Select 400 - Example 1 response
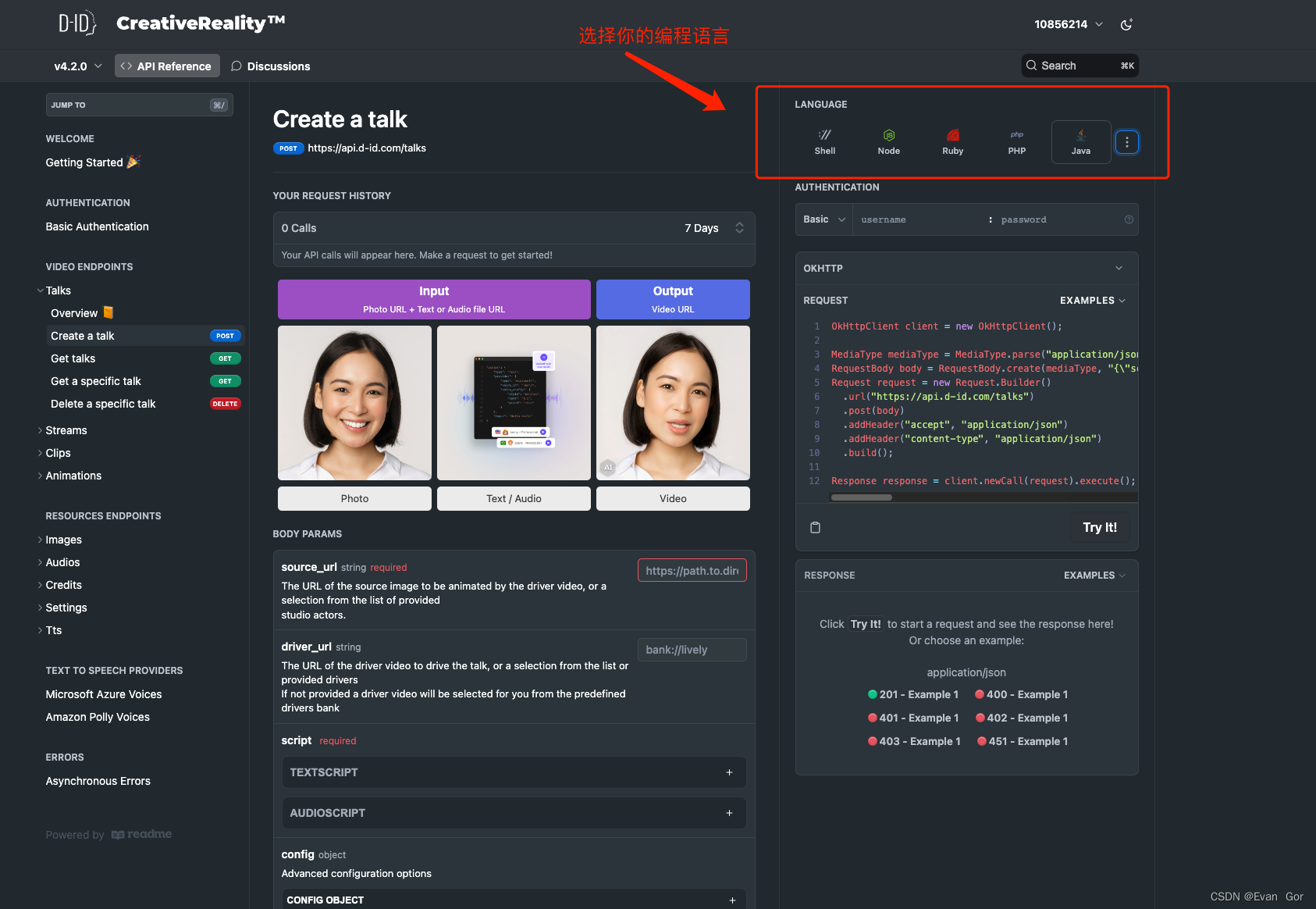1316x909 pixels. [x=1022, y=694]
